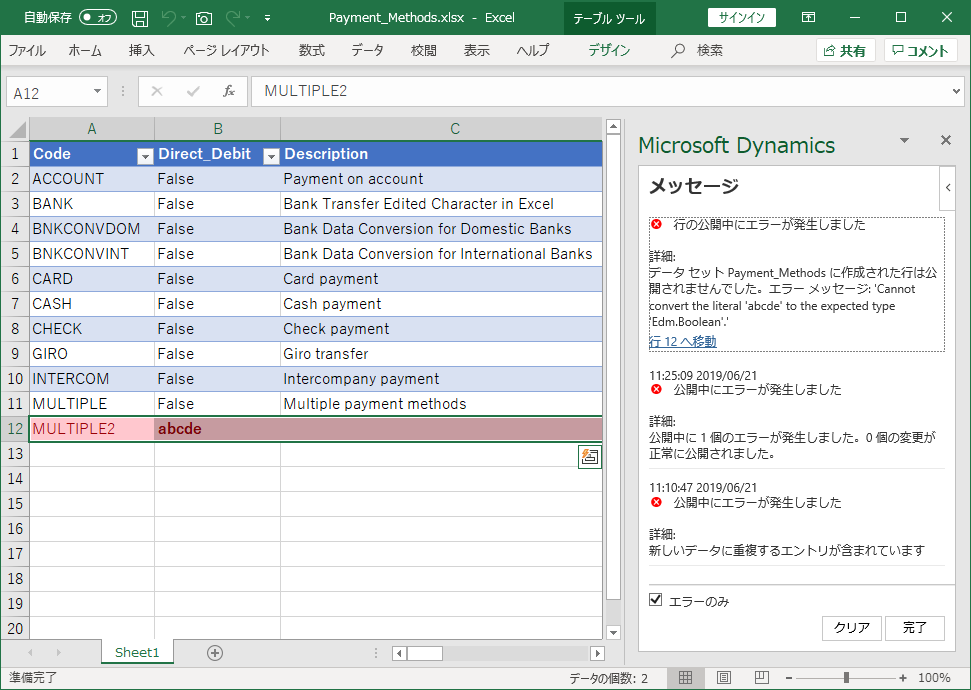Click the zoom in plus icon
971x690 pixels.
pyautogui.click(x=903, y=678)
